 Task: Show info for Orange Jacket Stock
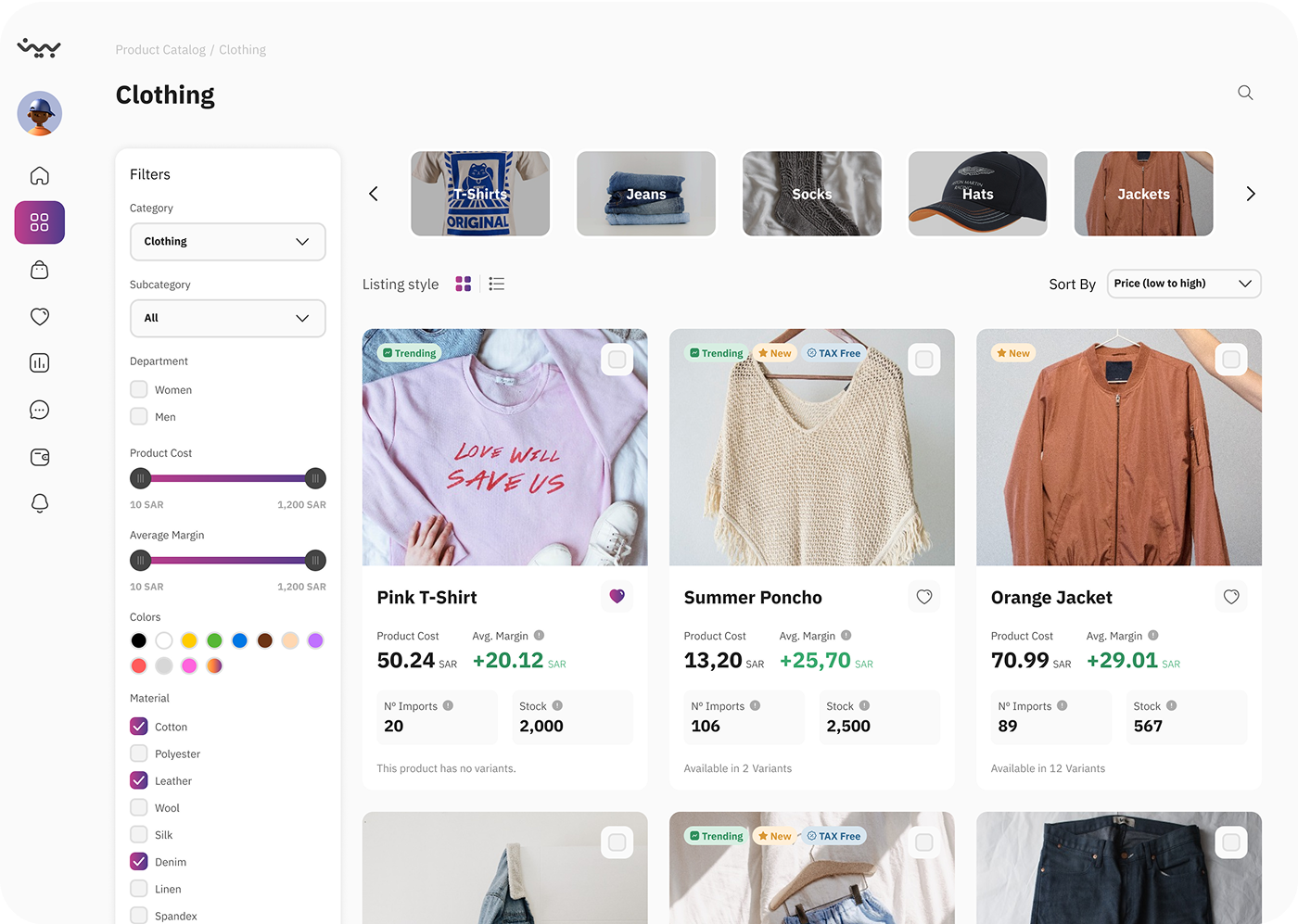point(1171,705)
